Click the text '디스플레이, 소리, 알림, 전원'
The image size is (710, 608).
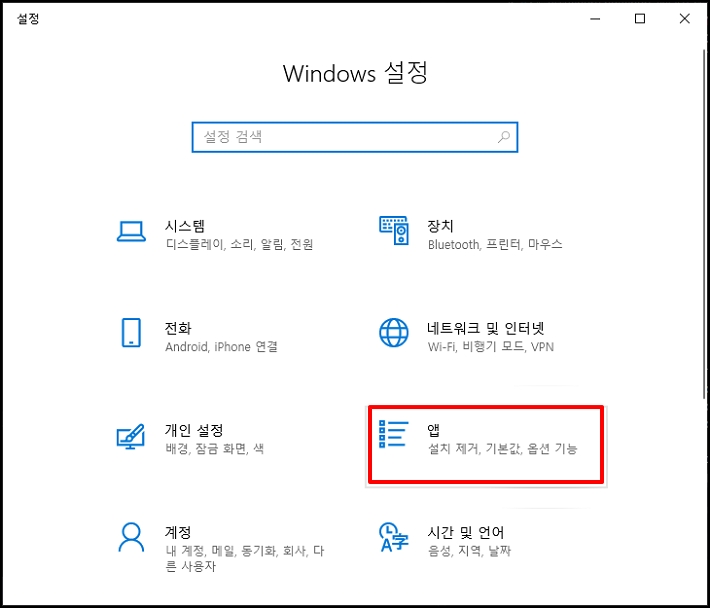click(x=240, y=244)
